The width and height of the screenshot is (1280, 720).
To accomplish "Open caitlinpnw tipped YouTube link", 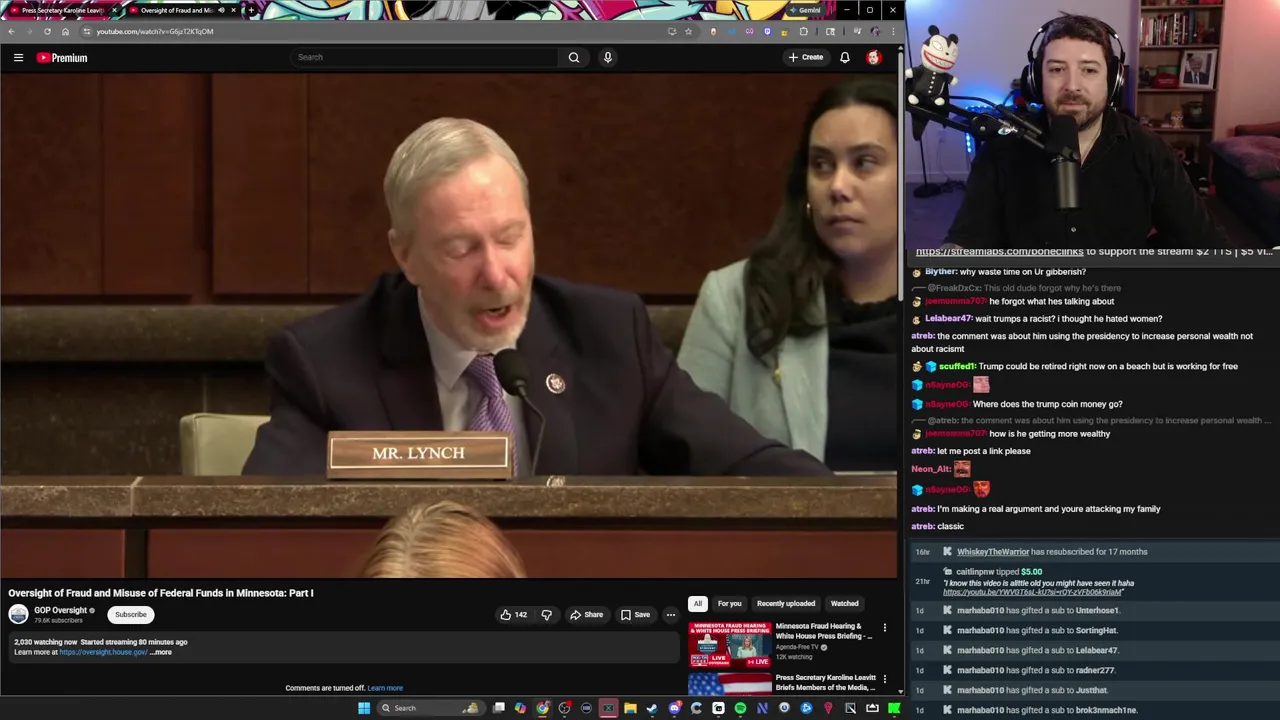I will pos(1032,592).
